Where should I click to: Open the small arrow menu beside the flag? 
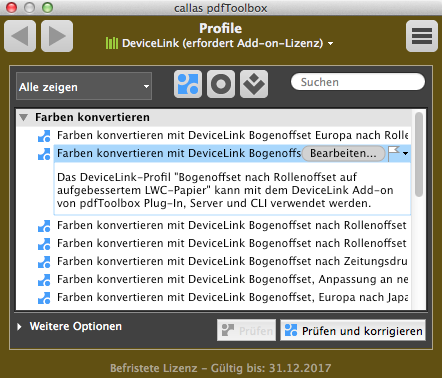point(405,154)
